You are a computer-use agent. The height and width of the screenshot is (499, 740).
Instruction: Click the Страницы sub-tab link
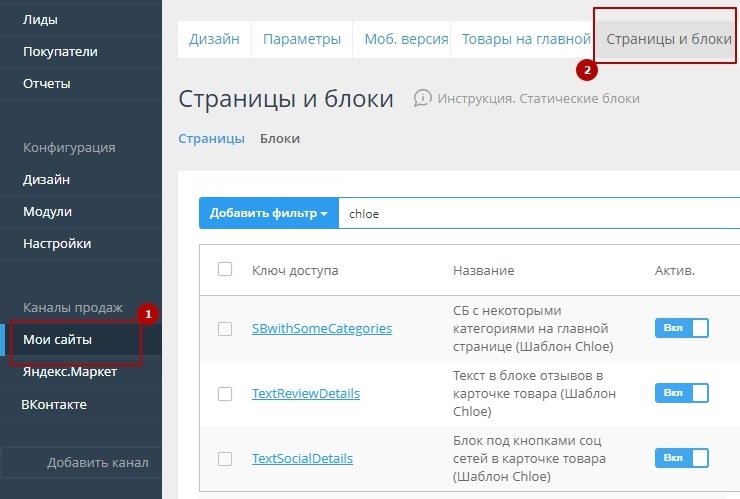click(x=211, y=139)
